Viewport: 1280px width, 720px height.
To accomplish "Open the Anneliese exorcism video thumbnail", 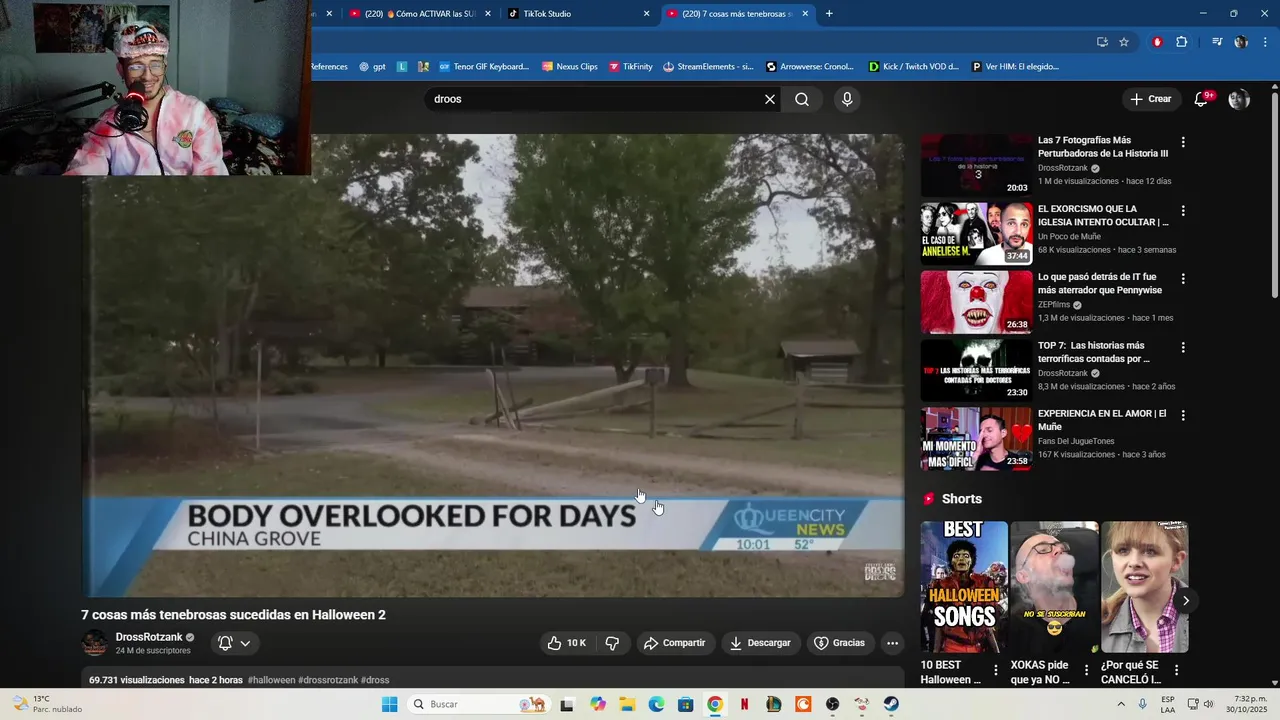I will [976, 233].
